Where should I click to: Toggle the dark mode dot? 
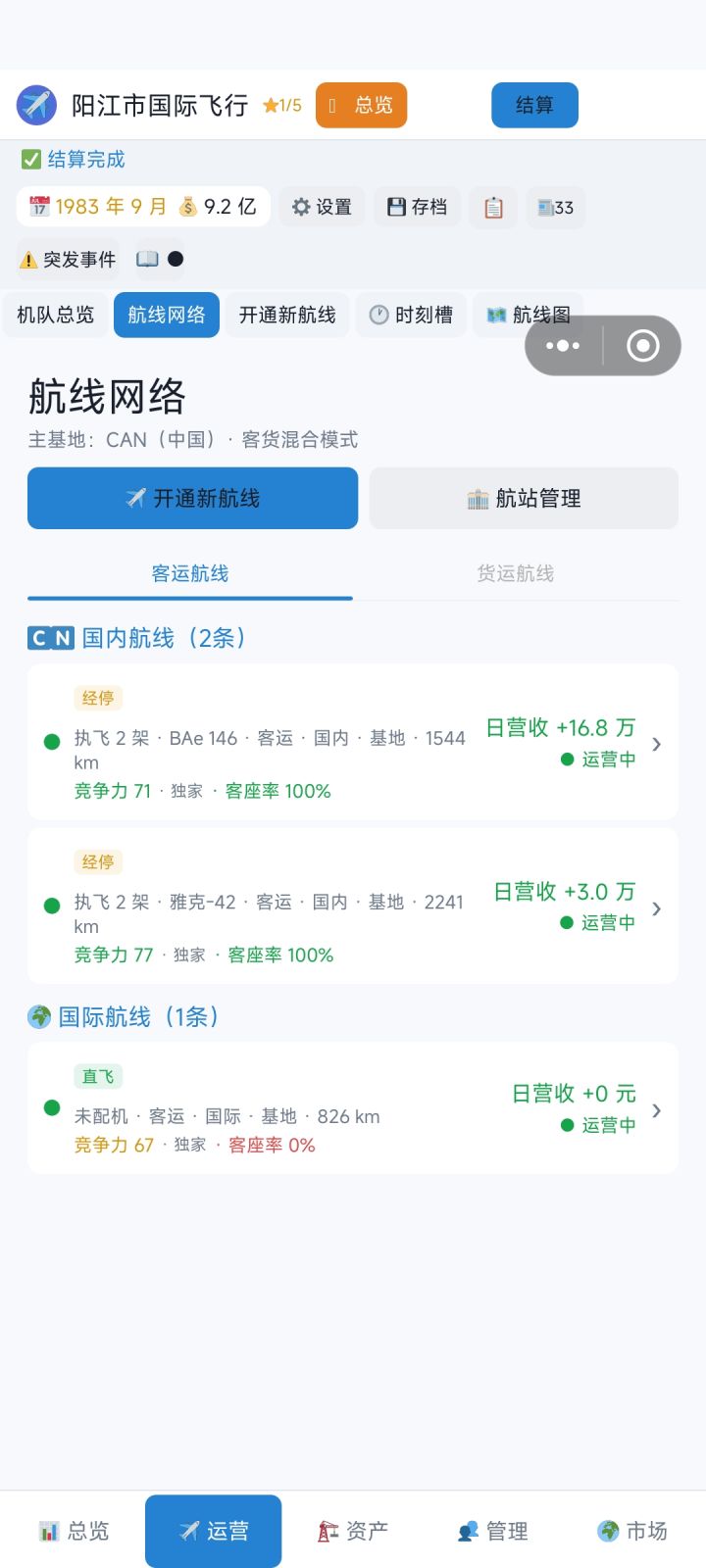[x=176, y=259]
